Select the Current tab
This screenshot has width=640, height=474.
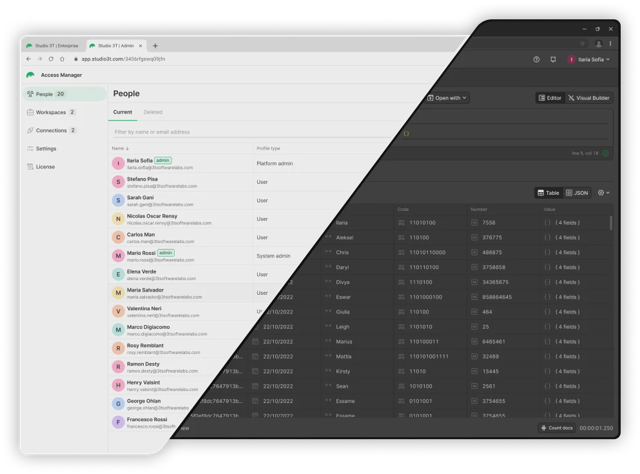coord(122,112)
